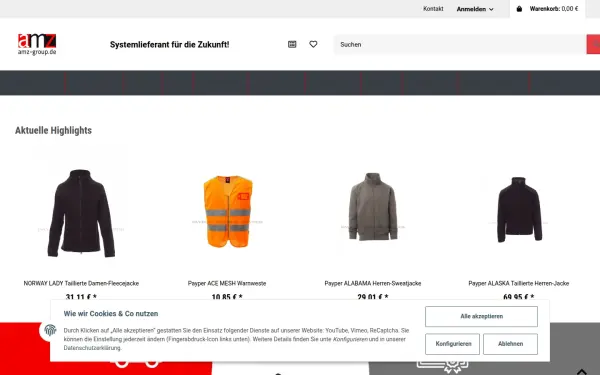Click the Wie wir Cookies & Co nutzen heading
This screenshot has width=600, height=375.
coord(111,314)
